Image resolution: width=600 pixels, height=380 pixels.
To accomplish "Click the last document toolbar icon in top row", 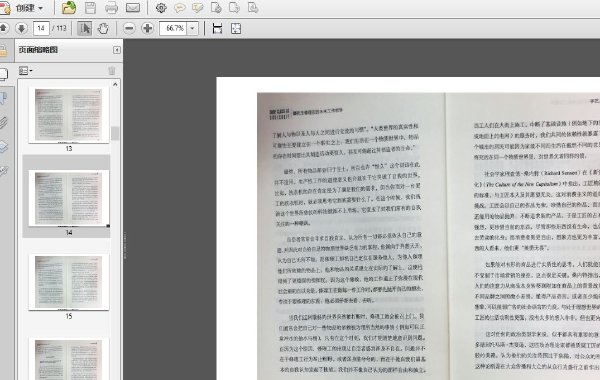I will tap(253, 8).
